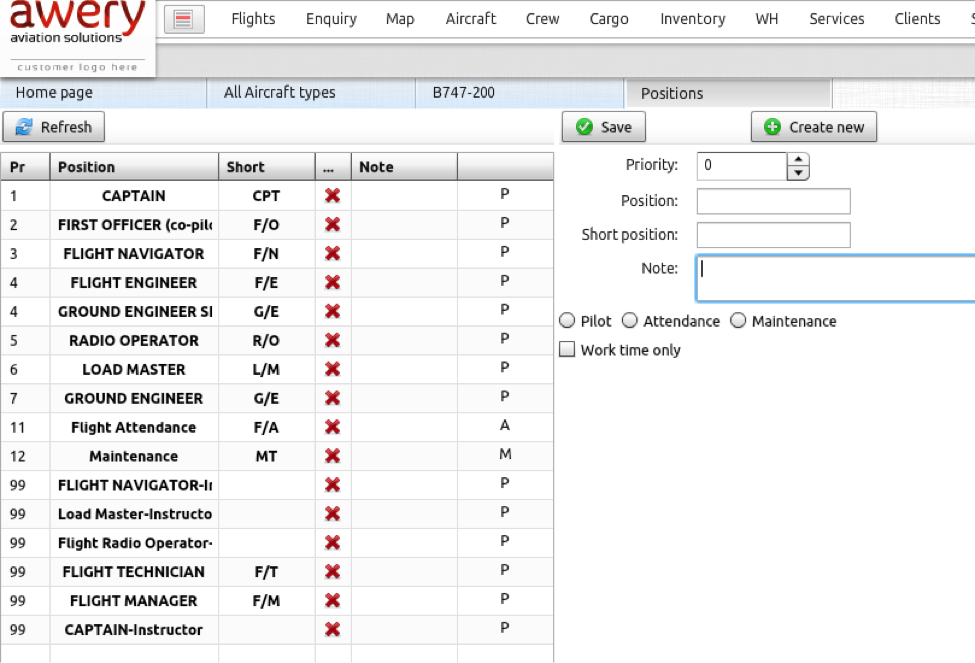Enable the Work time only checkbox

pyautogui.click(x=568, y=350)
